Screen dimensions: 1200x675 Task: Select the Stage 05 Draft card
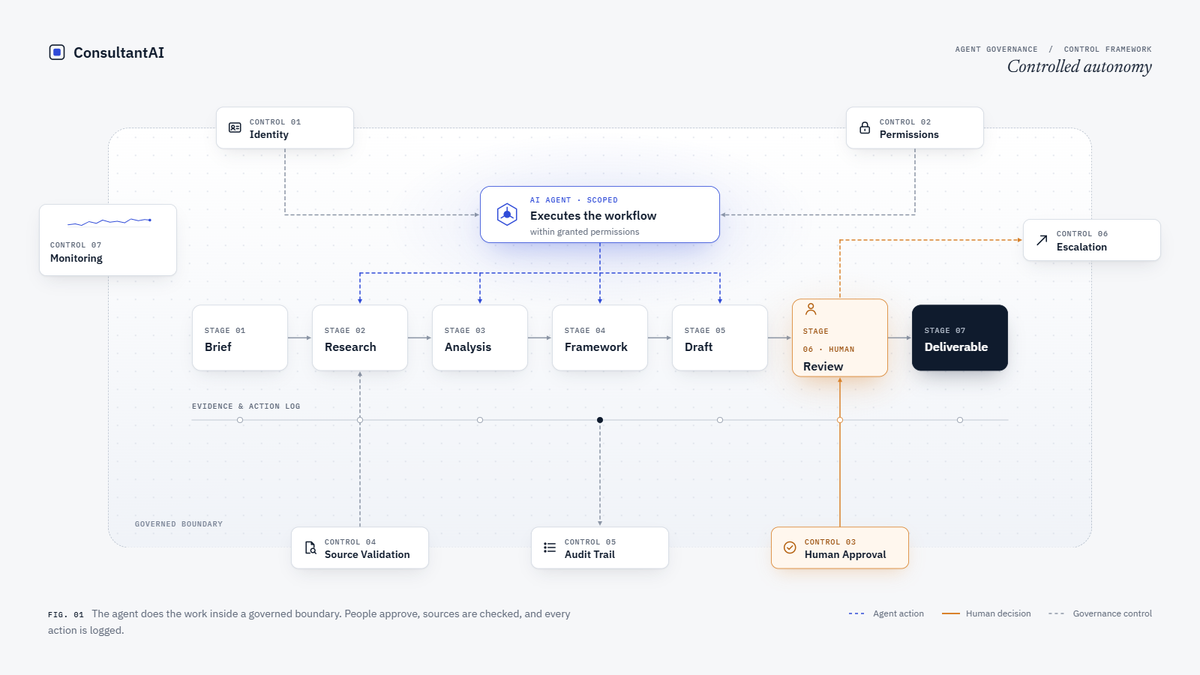tap(720, 338)
